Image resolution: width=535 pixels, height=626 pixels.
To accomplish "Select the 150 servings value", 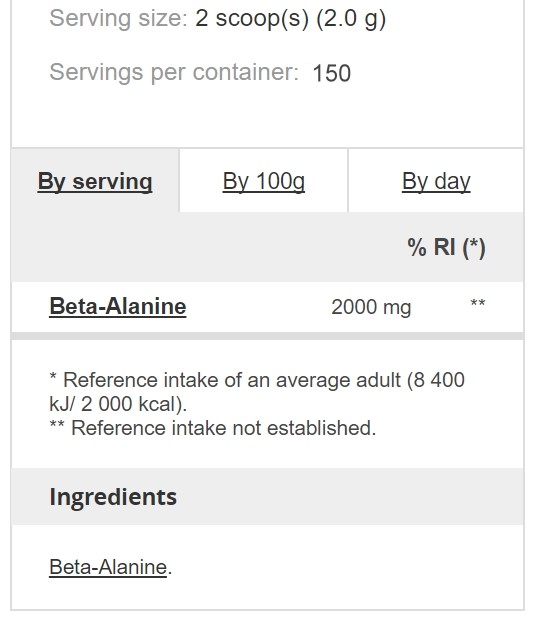I will coord(331,73).
